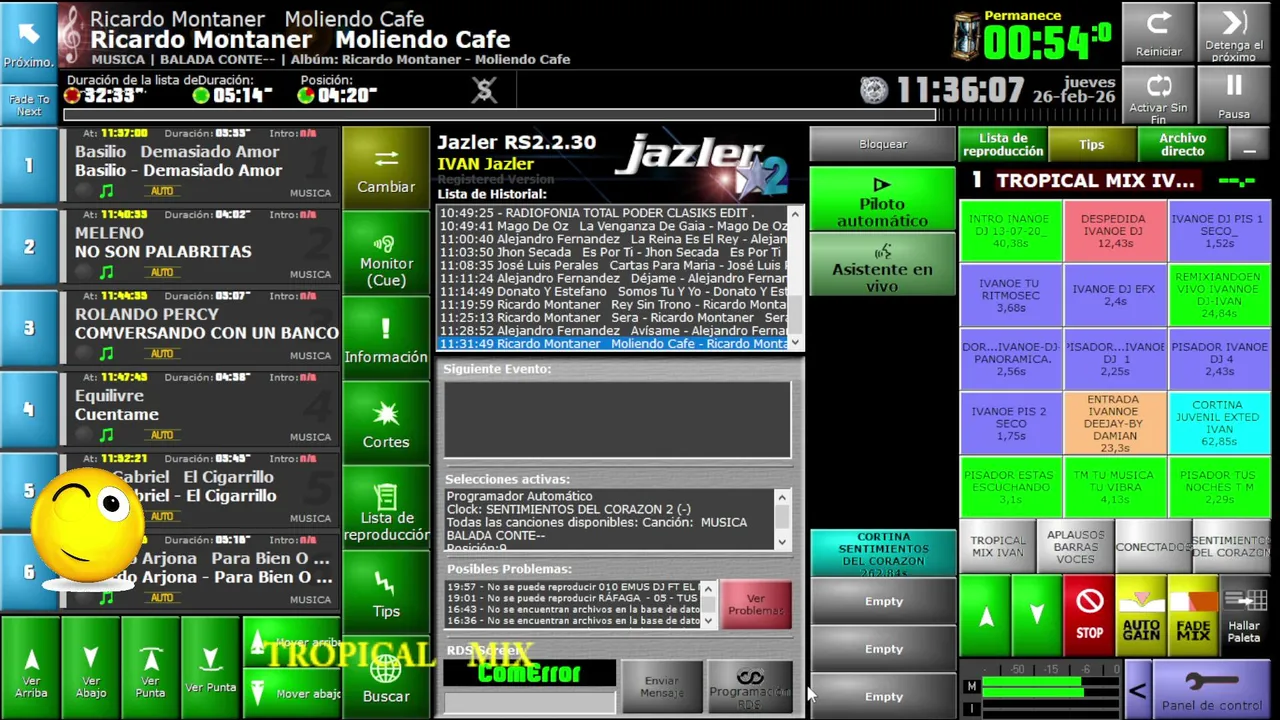Viewport: 1280px width, 720px height.
Task: Select the APLAUSOS BARRAS VOCES palette tab
Action: pos(1076,547)
